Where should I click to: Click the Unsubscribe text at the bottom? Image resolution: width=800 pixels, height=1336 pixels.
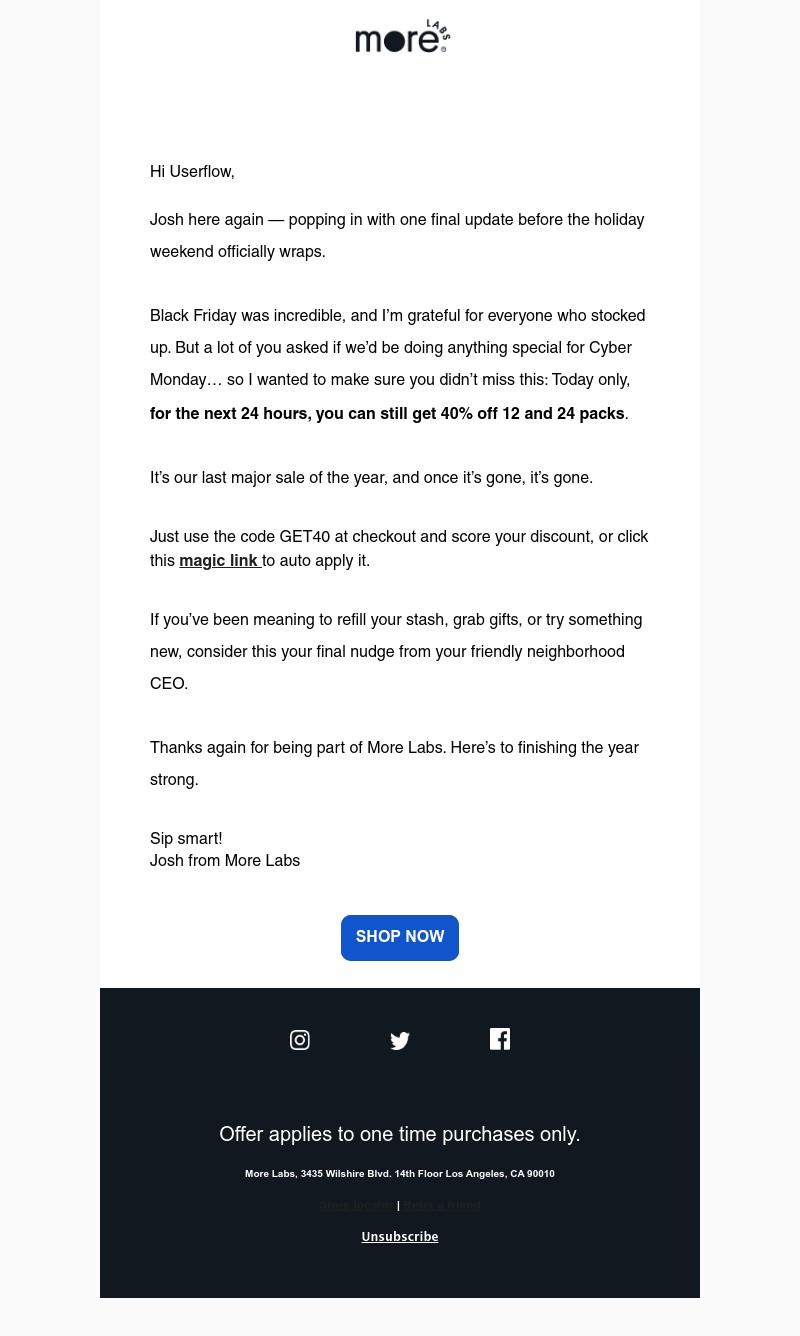(400, 1237)
